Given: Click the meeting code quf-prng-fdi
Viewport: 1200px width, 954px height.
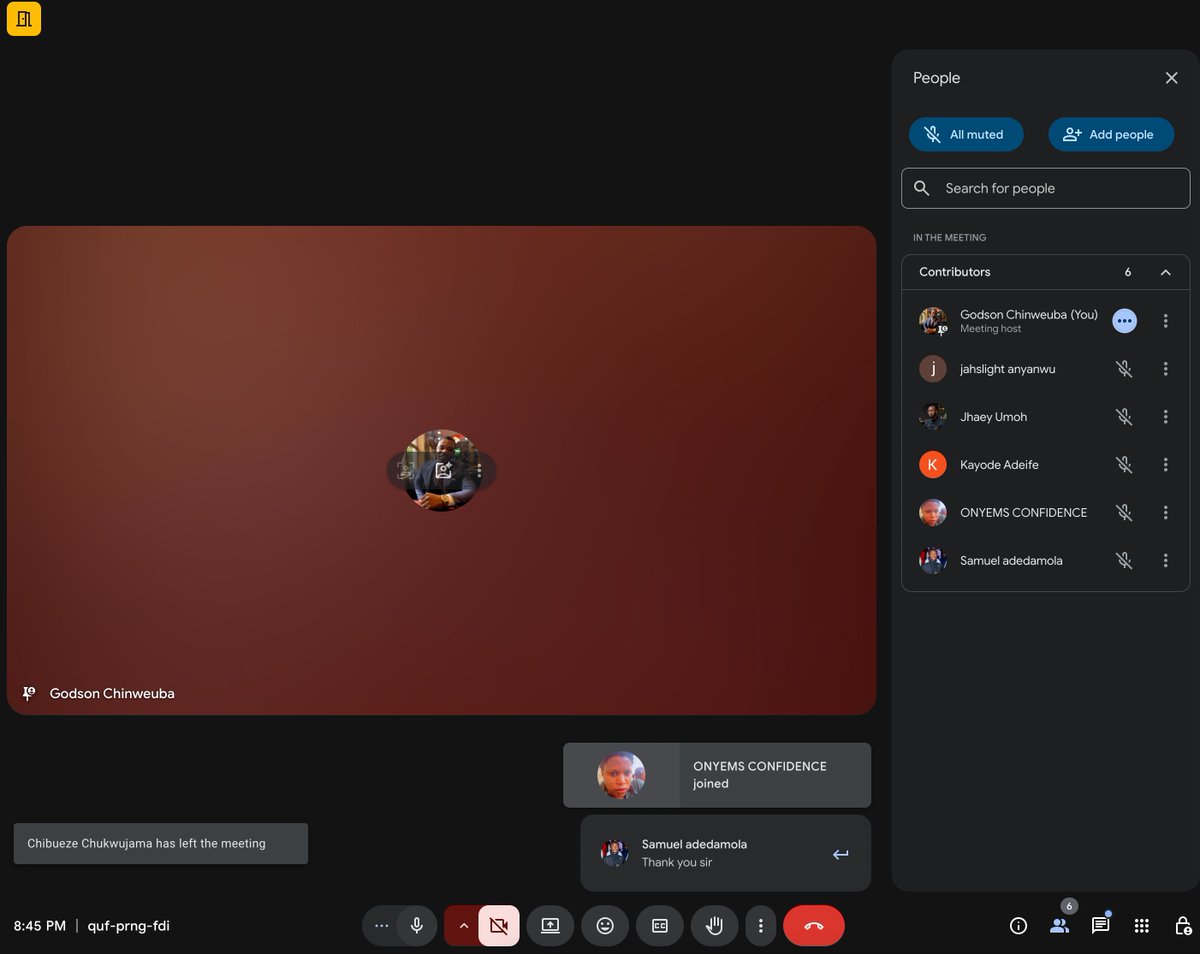Looking at the screenshot, I should point(128,926).
